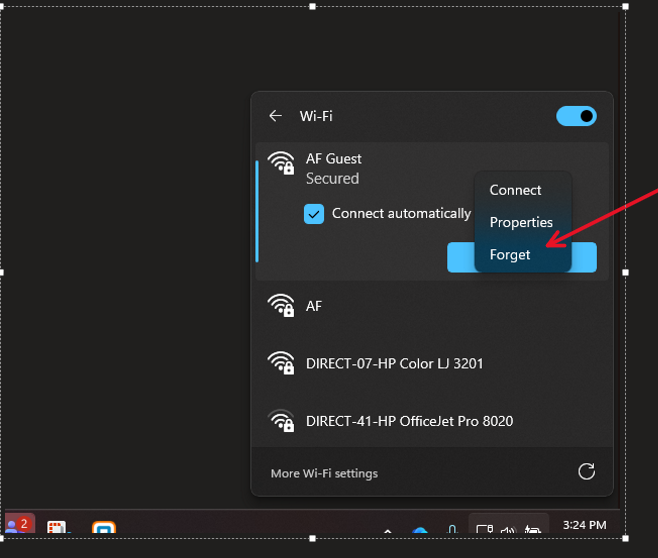The image size is (658, 558).
Task: Click the blue connect button behind the menu
Action: click(x=522, y=257)
